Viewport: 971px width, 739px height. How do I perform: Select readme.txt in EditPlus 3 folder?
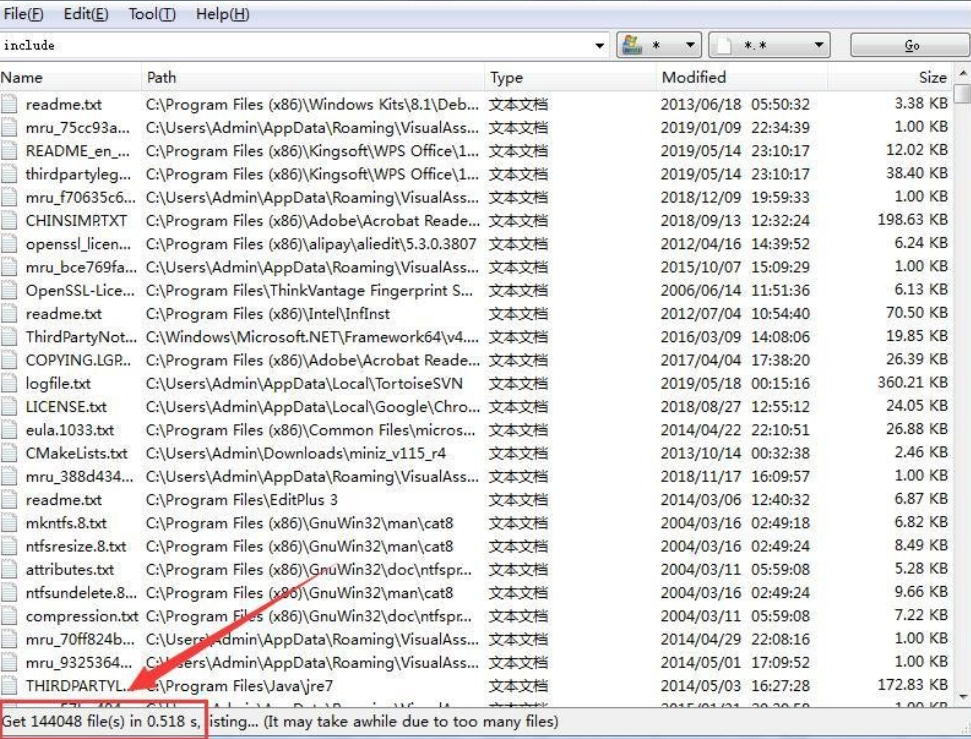(x=64, y=500)
